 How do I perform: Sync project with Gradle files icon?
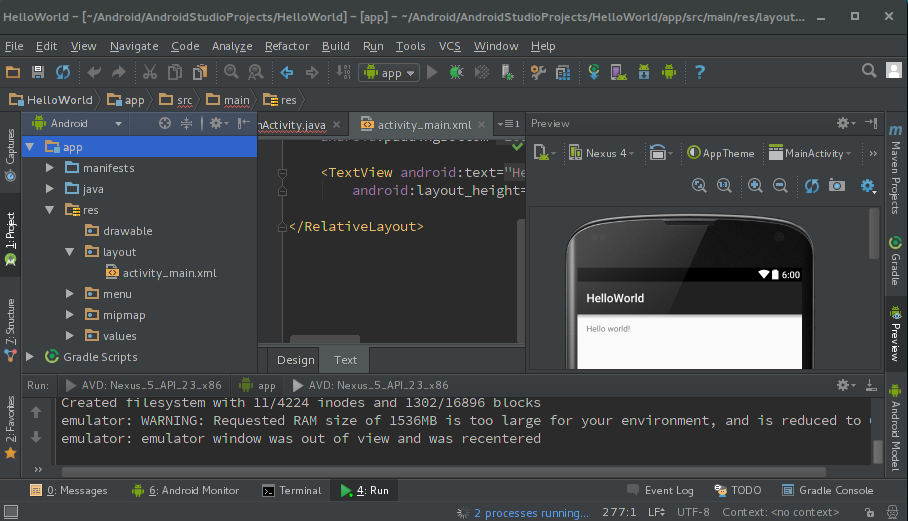594,72
